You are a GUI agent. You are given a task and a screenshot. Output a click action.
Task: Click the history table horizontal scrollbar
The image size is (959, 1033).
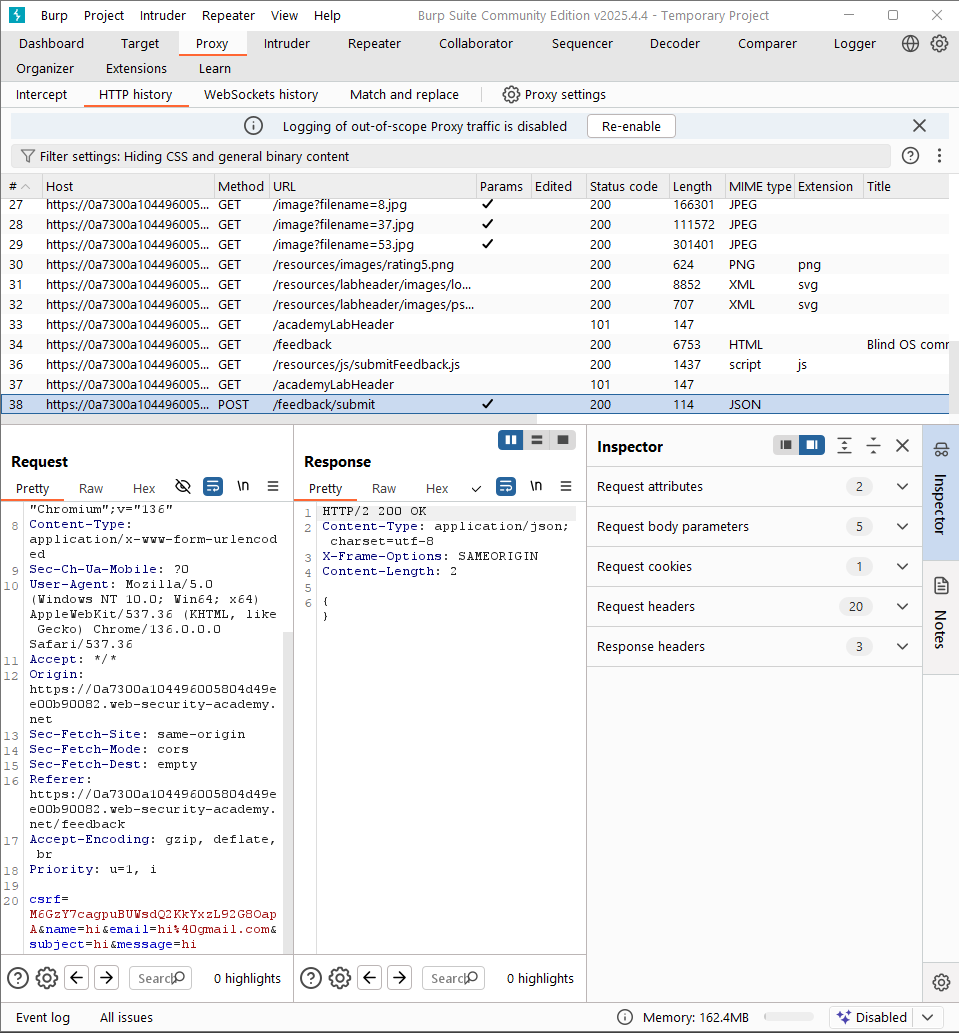pos(269,419)
